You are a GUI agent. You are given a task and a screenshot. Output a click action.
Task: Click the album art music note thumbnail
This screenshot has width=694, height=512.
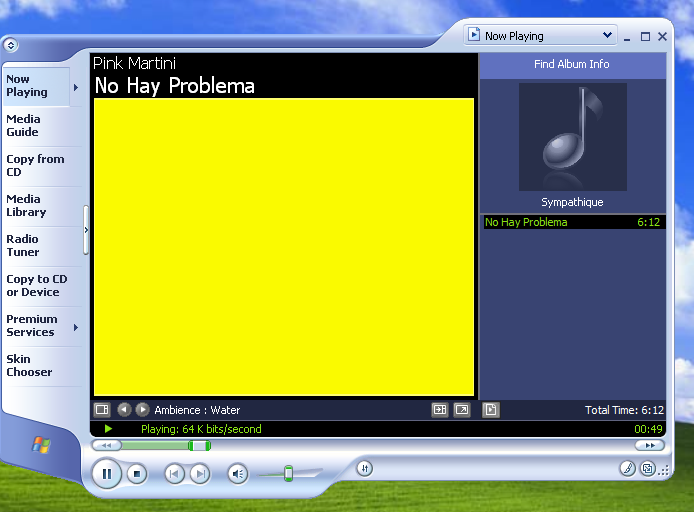point(573,137)
